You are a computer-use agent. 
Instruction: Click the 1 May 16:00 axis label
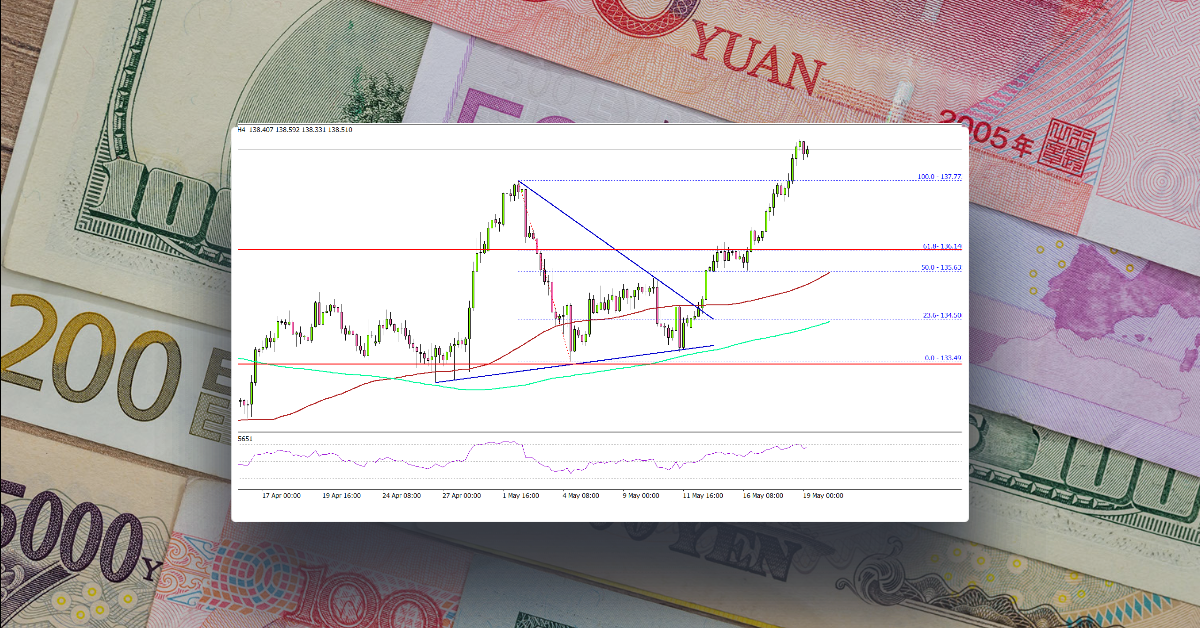[520, 495]
